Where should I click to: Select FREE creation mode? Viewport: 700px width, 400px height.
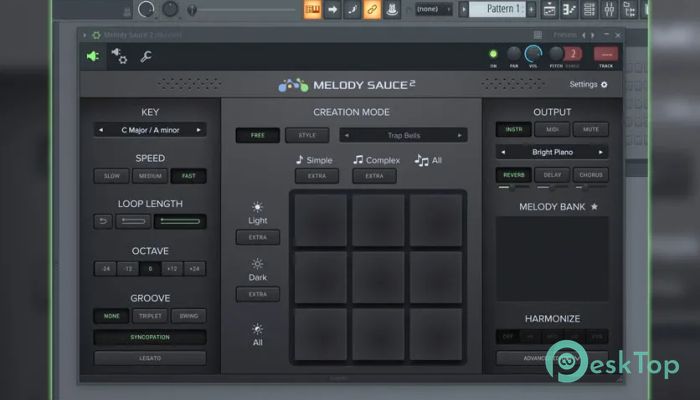tap(258, 135)
